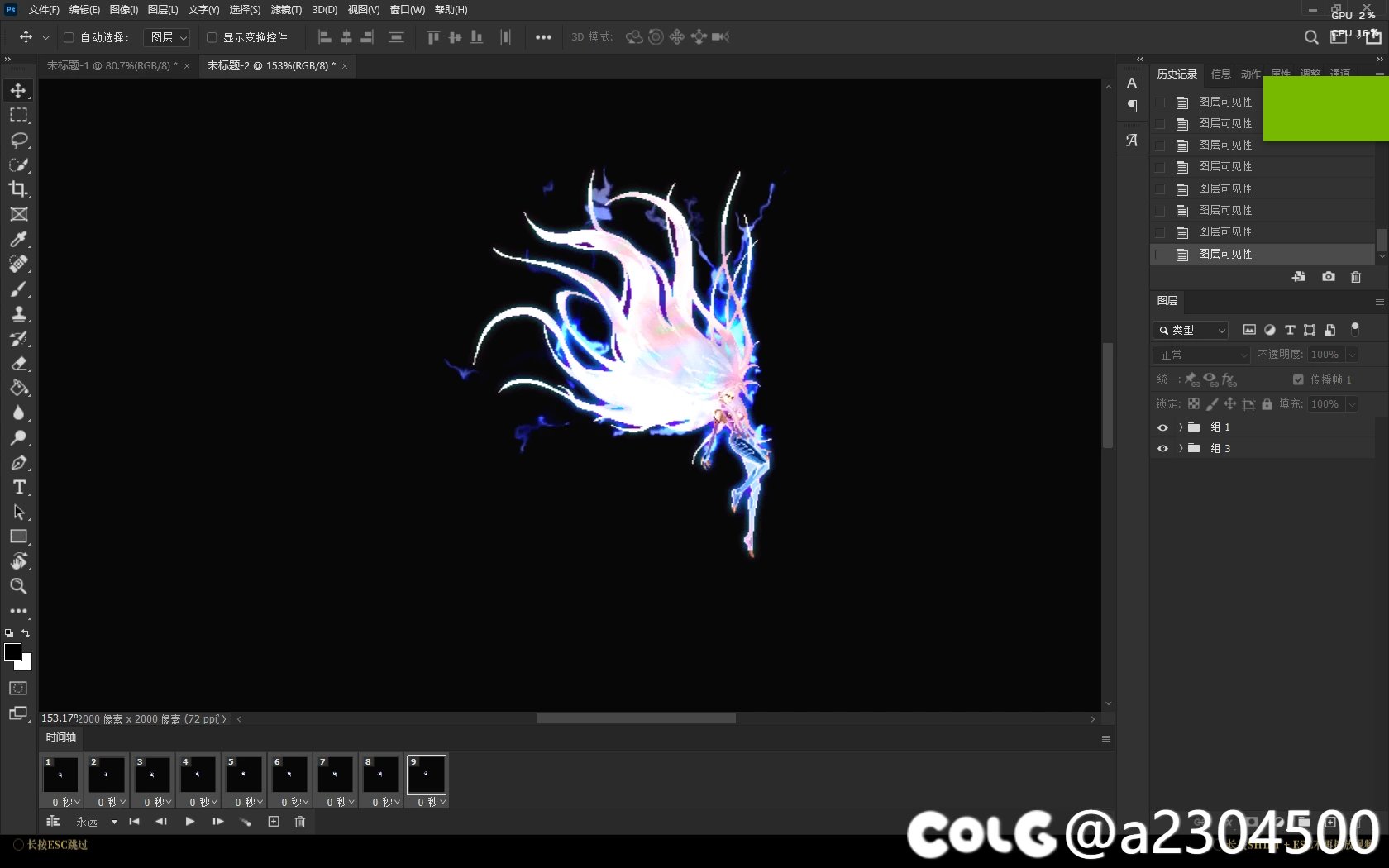Switch to the 动作 panel tab
Screen dimensions: 1389x868
pyautogui.click(x=1250, y=74)
